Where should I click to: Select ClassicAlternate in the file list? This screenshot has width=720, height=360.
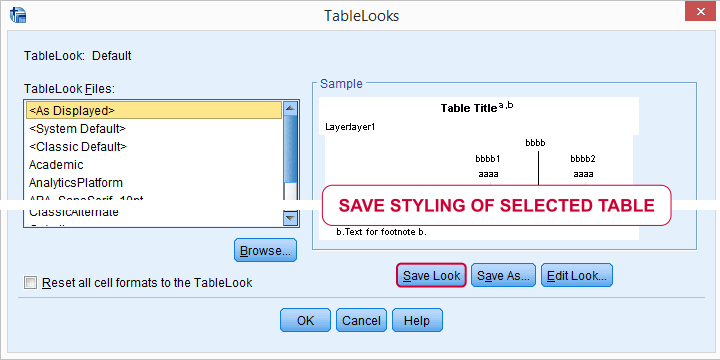point(154,212)
